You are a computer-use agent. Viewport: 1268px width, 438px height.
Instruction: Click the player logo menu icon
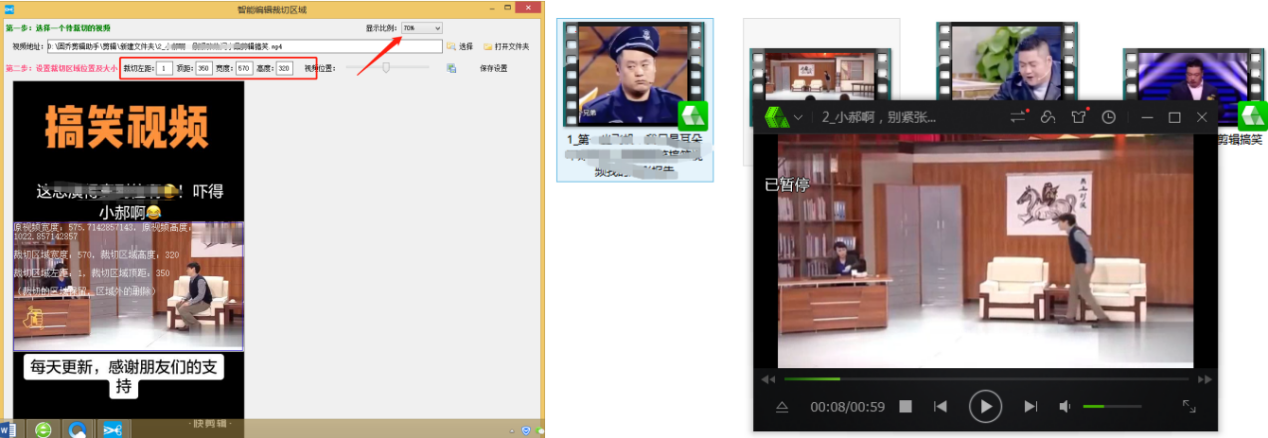776,117
